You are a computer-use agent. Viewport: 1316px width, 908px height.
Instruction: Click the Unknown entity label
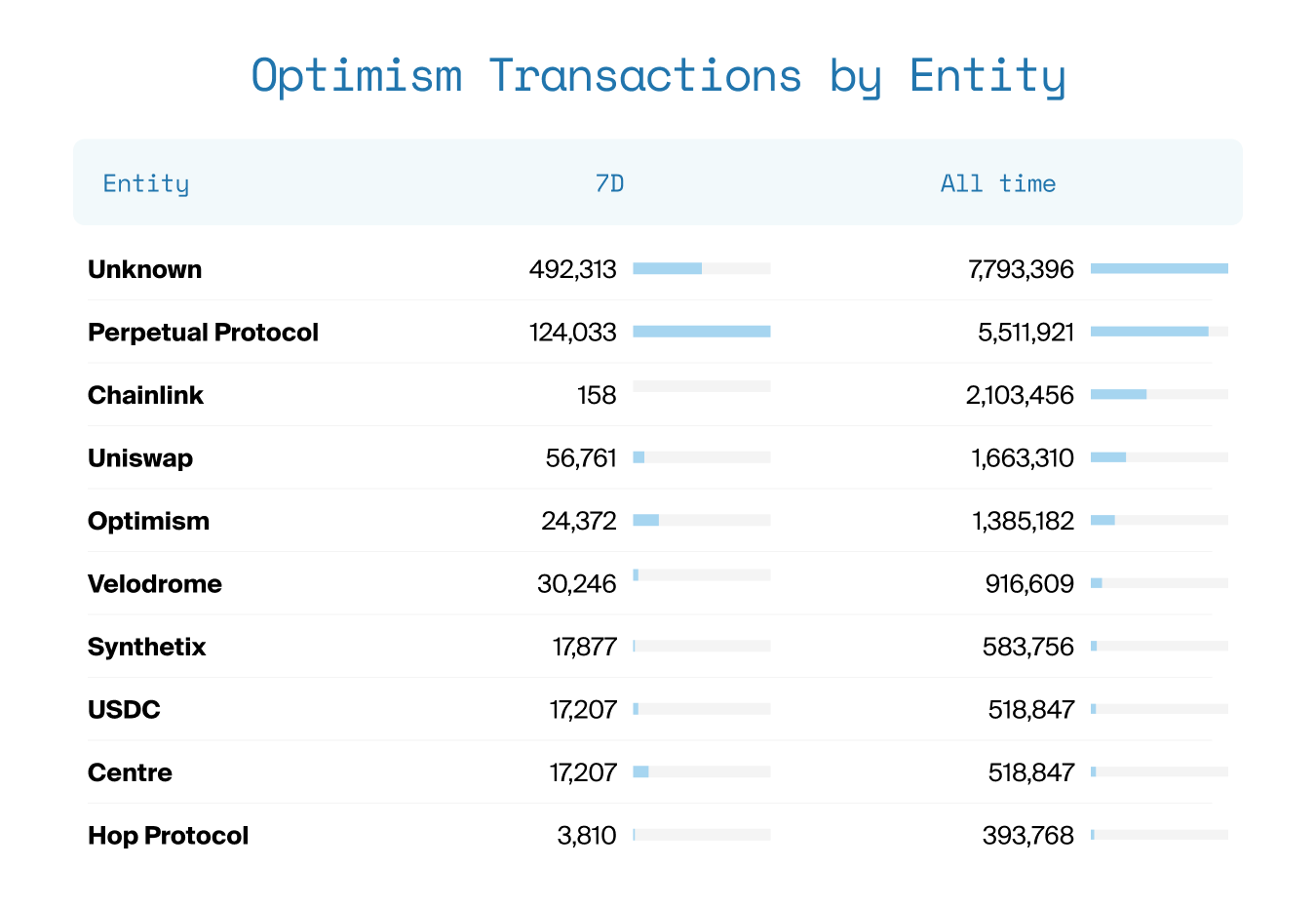click(x=144, y=269)
